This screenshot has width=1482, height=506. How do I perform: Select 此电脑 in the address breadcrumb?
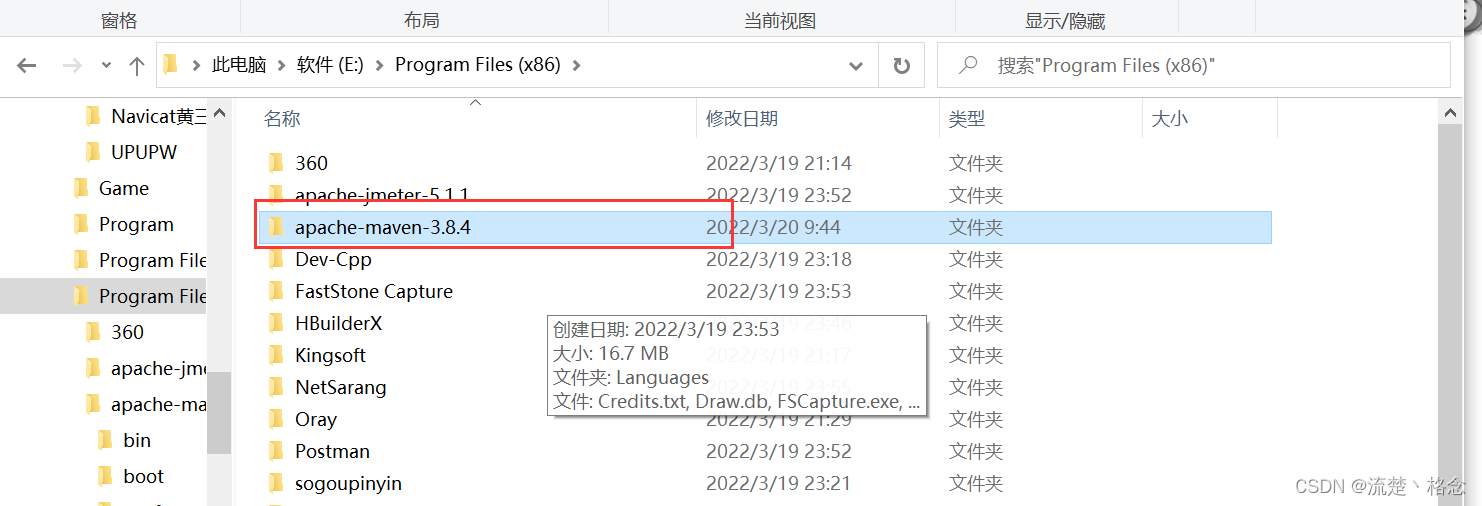tap(239, 65)
